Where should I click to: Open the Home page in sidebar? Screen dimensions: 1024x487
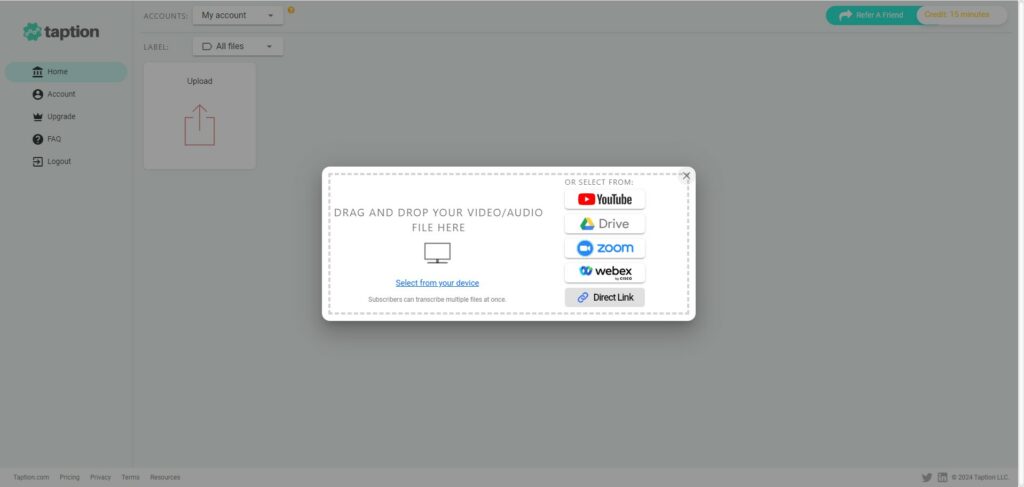(66, 72)
